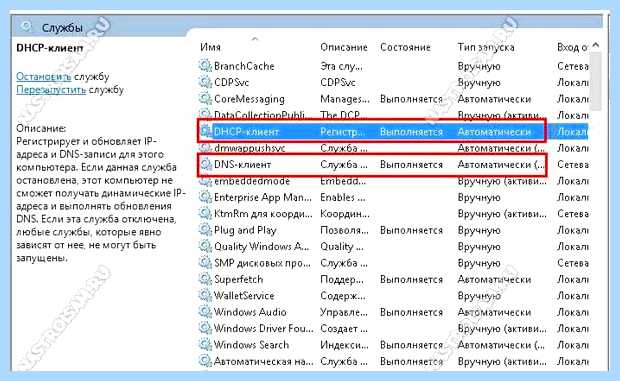The height and width of the screenshot is (381, 620).
Task: Click the SMP дисковых про... gear icon
Action: [x=205, y=262]
